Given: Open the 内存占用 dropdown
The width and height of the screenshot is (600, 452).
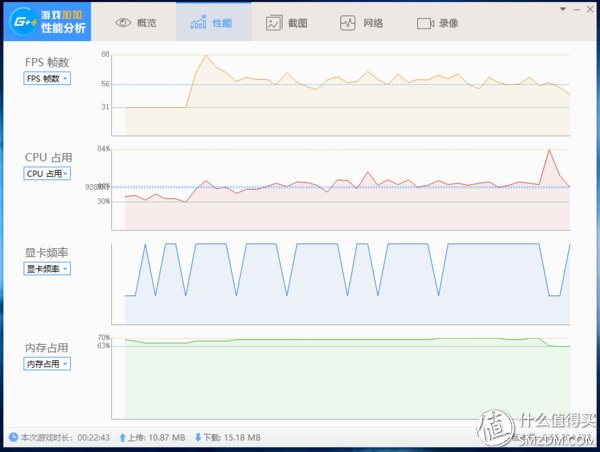Looking at the screenshot, I should pos(47,364).
